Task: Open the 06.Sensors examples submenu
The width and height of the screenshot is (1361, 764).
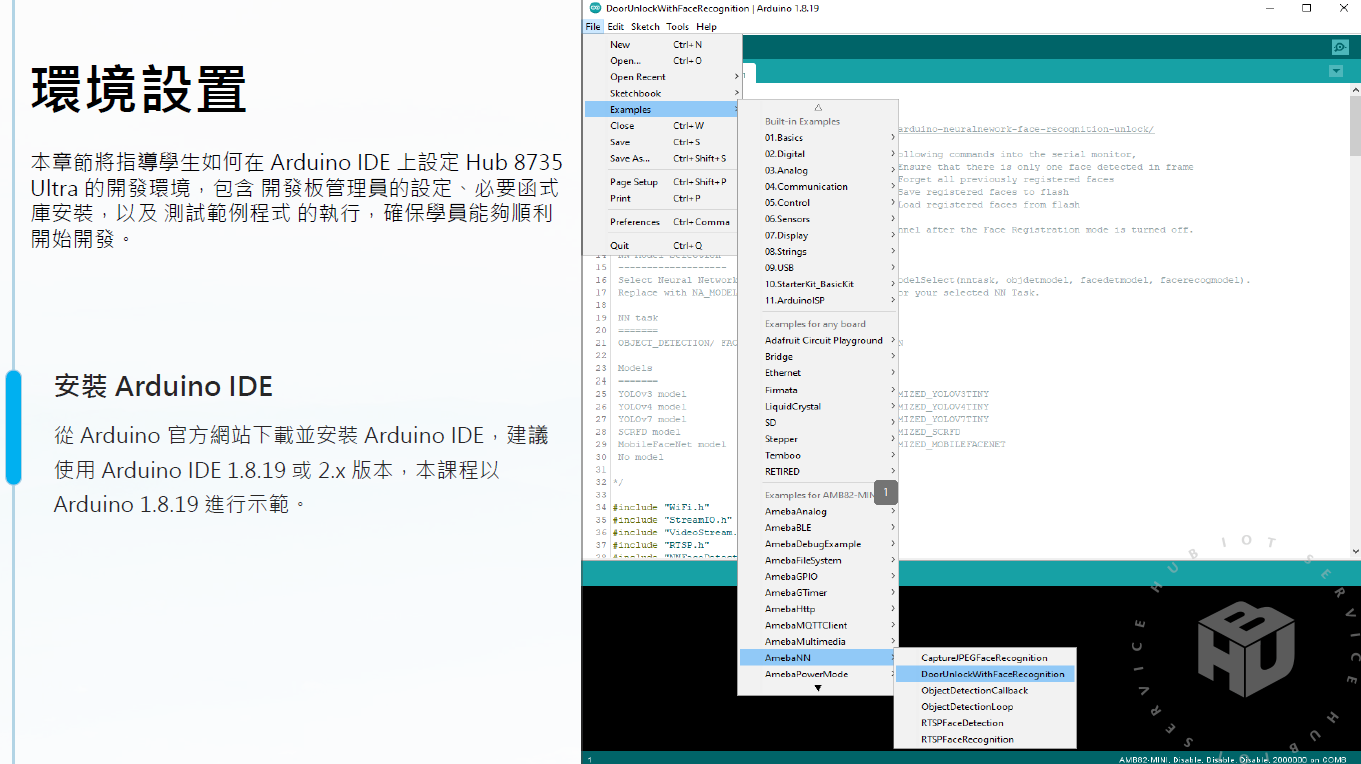Action: [x=818, y=219]
